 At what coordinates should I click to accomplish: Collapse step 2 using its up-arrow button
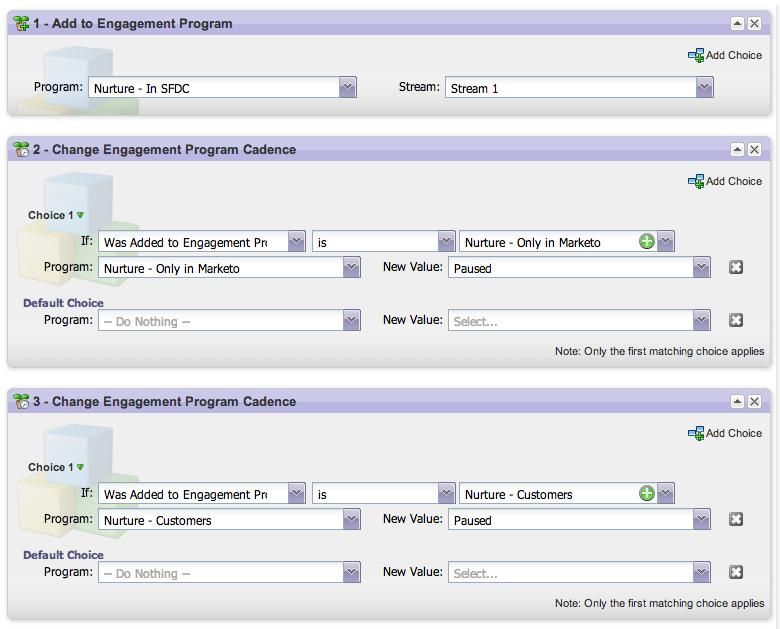point(737,149)
